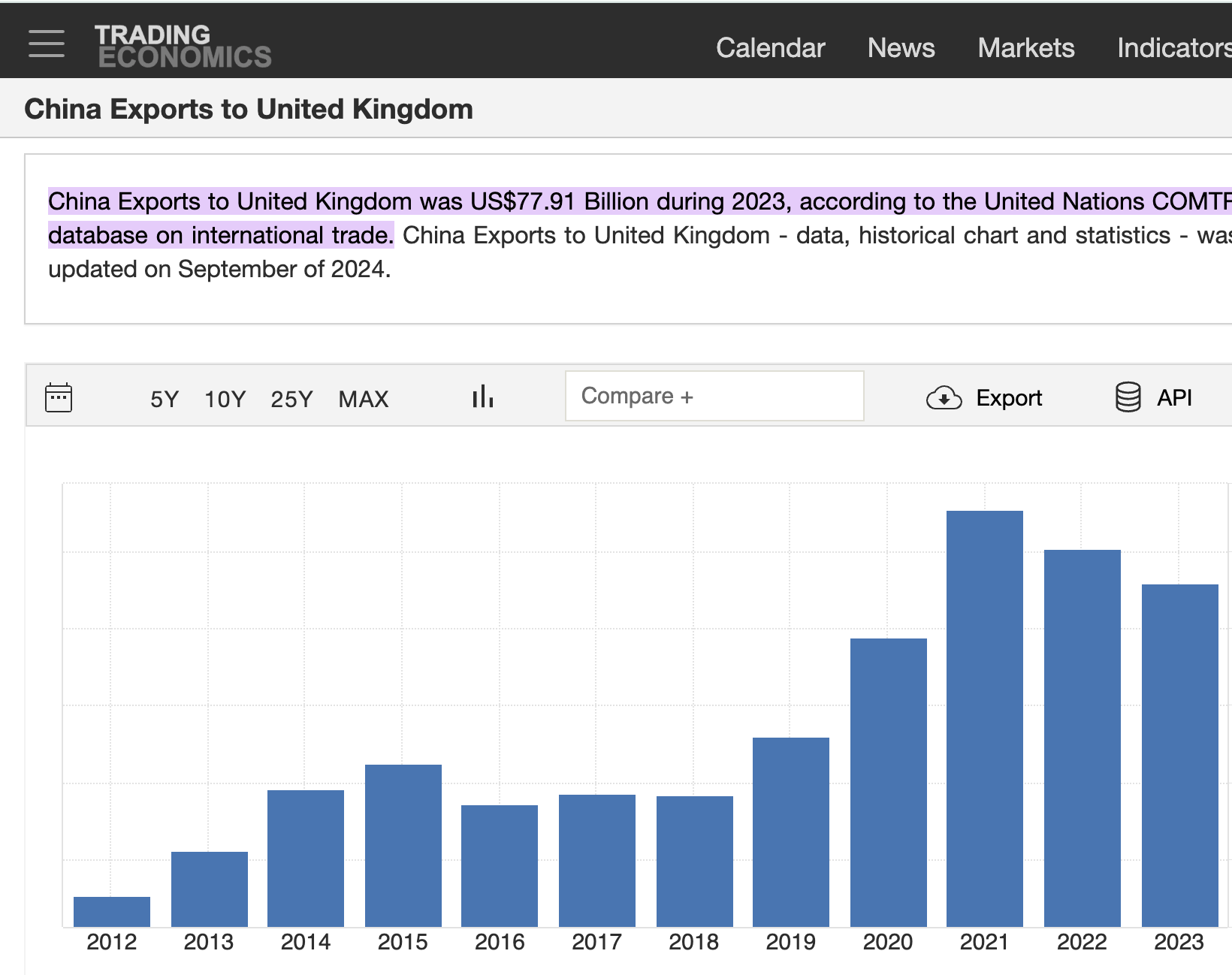Select the 10Y time range
The image size is (1232, 975).
tap(225, 399)
